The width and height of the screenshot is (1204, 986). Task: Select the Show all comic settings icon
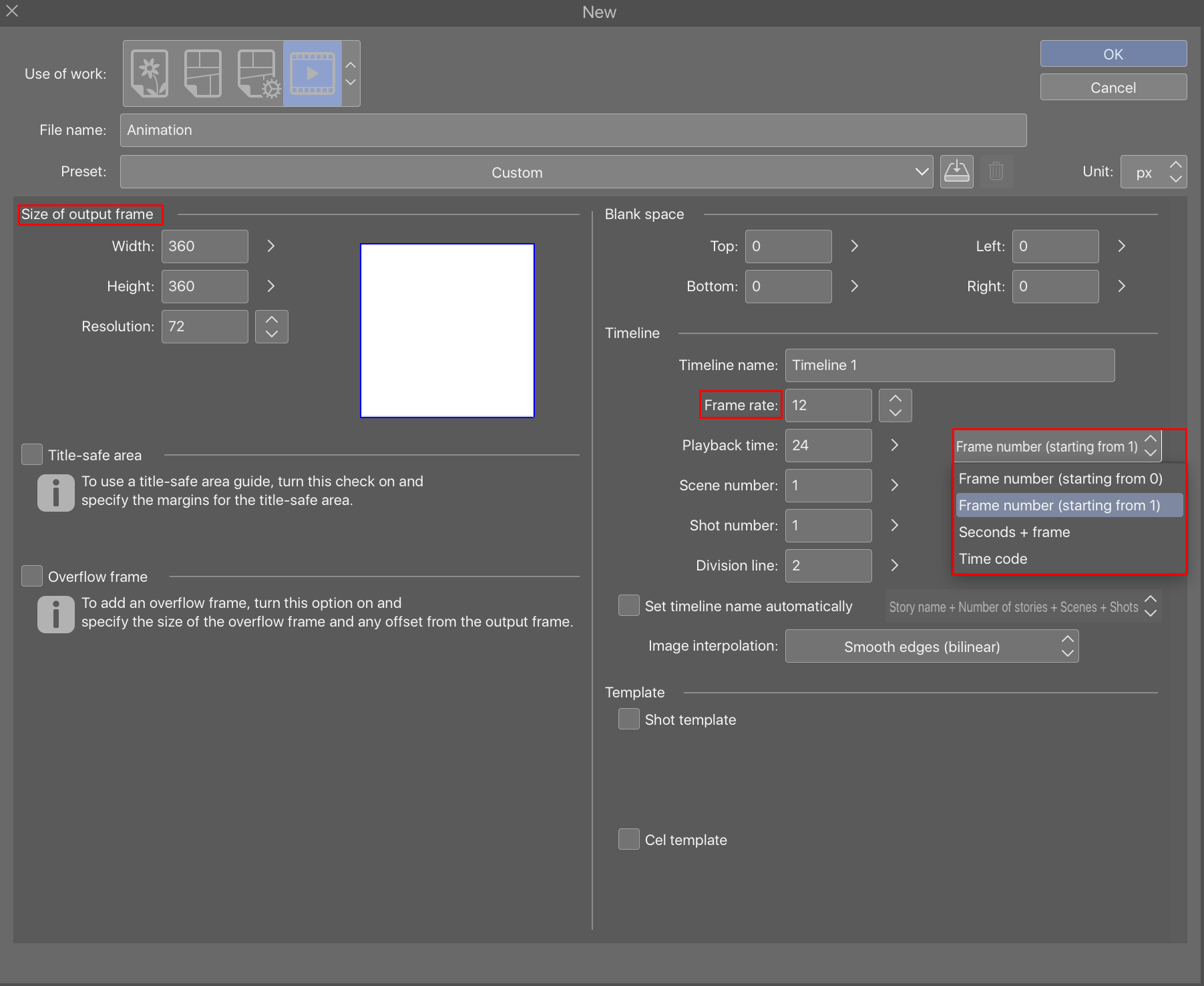click(257, 73)
